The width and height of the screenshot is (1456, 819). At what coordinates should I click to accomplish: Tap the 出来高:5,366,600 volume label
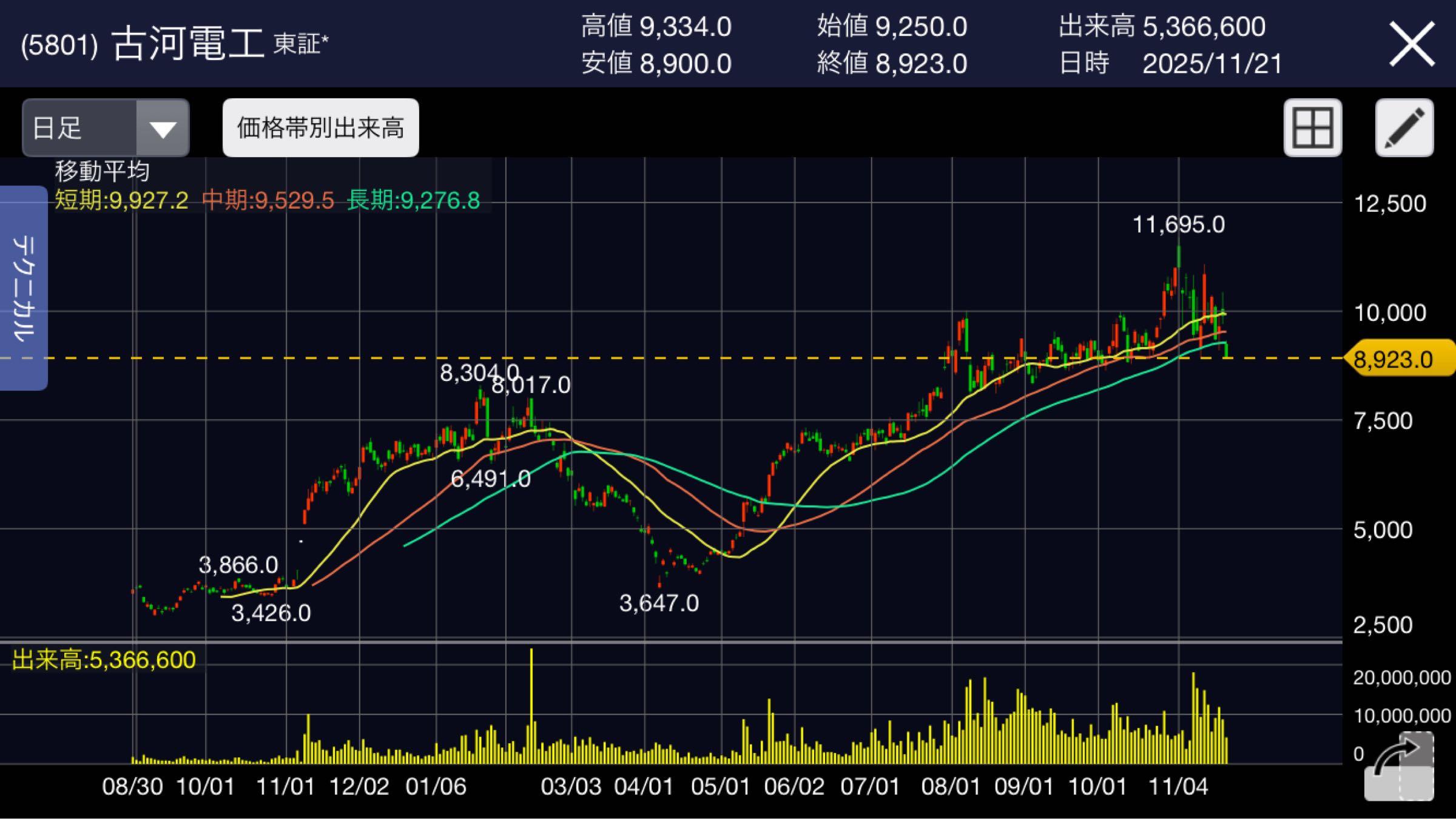pyautogui.click(x=104, y=660)
